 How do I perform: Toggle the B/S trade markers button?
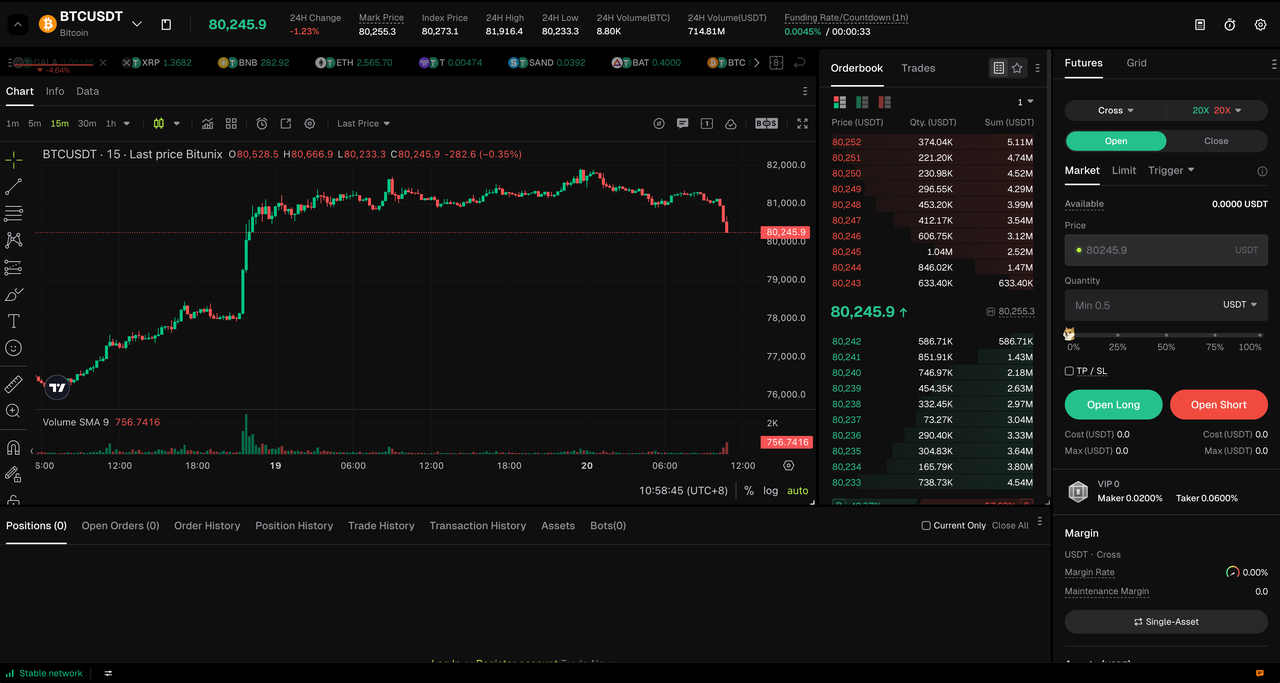766,124
